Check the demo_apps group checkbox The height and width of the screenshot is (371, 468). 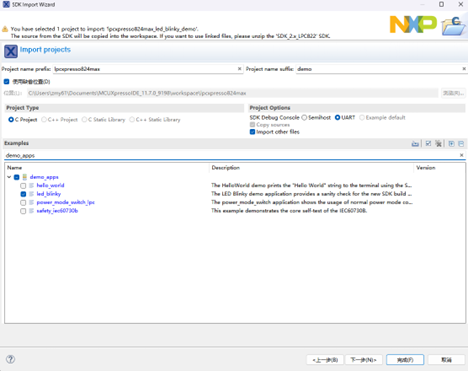point(17,177)
